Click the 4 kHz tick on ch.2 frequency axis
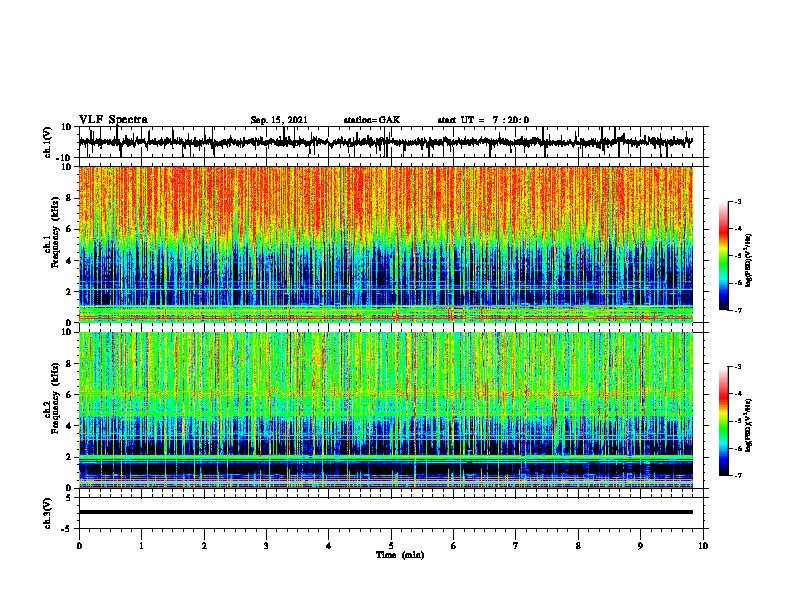Screen dimensions: 792x612 click(x=69, y=426)
